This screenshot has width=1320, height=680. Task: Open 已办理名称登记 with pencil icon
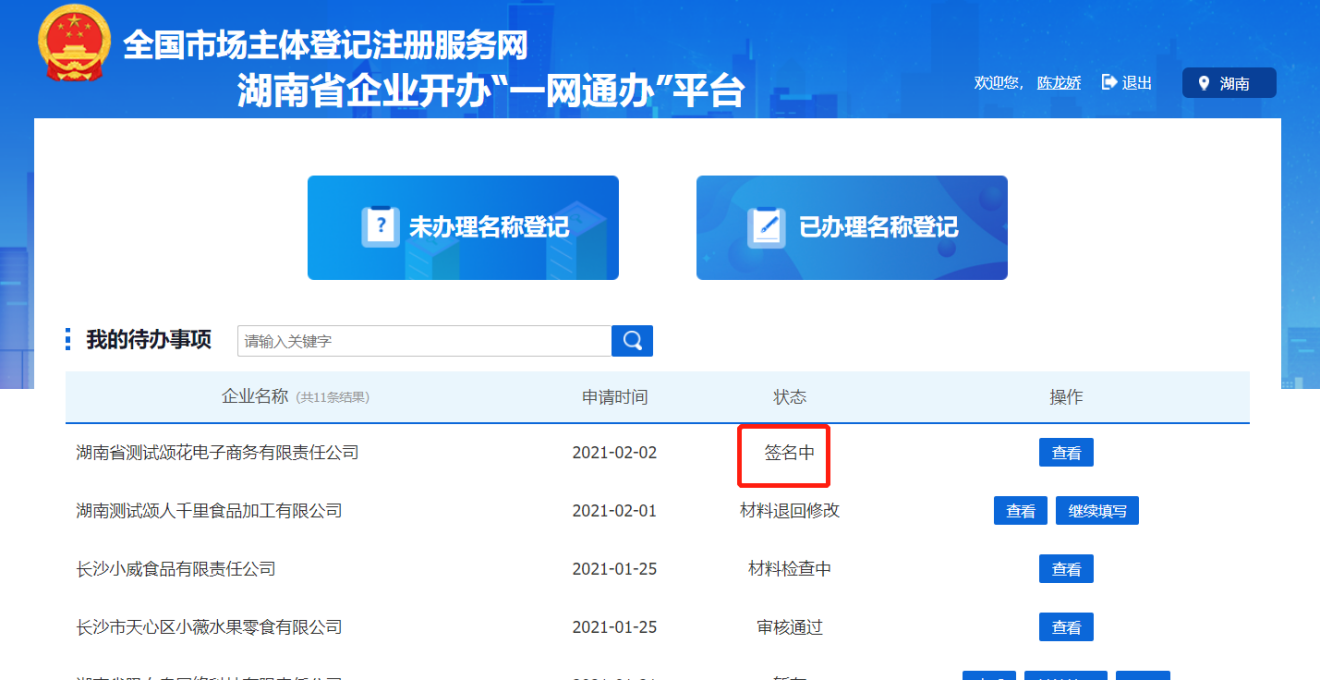852,228
